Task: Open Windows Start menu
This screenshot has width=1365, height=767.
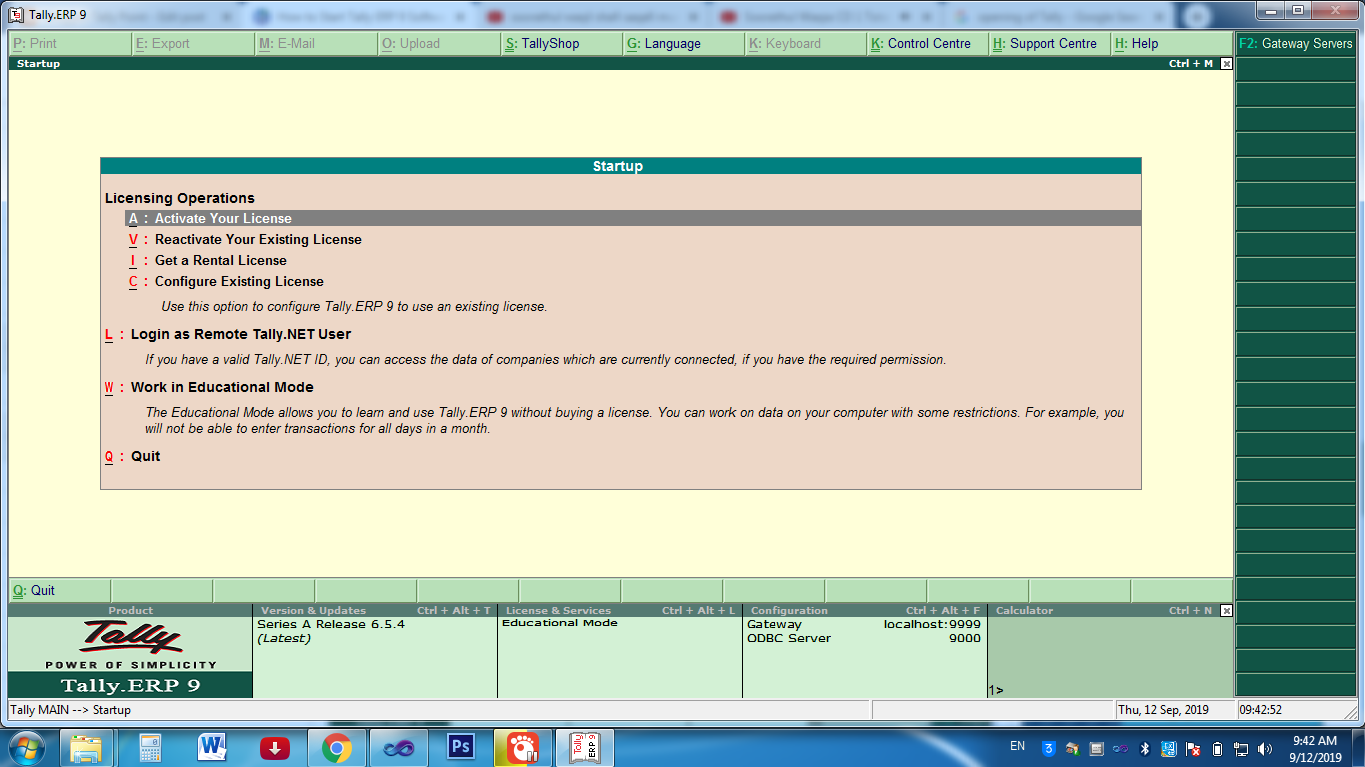Action: 27,747
